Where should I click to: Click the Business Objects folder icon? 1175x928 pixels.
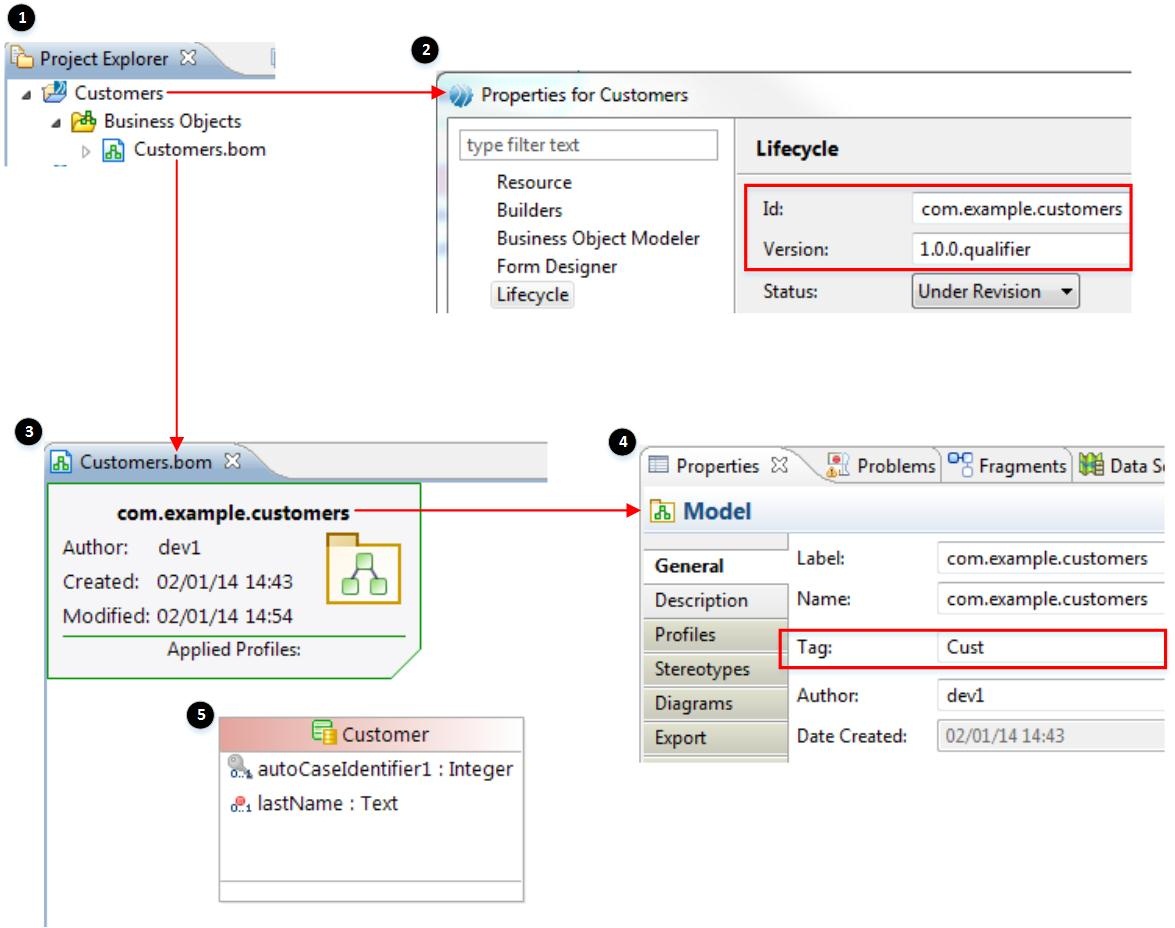83,121
